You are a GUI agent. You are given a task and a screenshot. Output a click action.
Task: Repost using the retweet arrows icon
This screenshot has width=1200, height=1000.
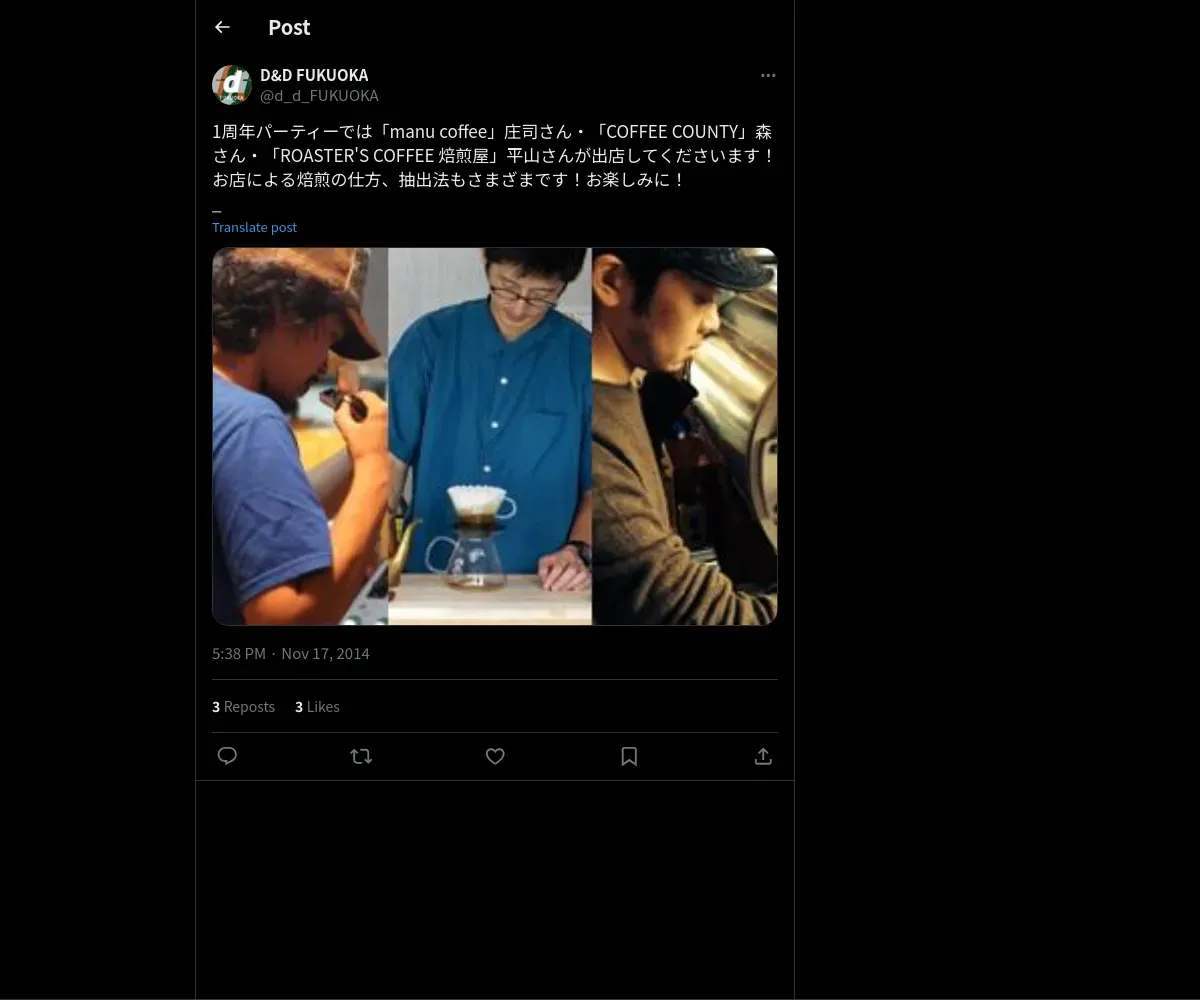tap(361, 756)
